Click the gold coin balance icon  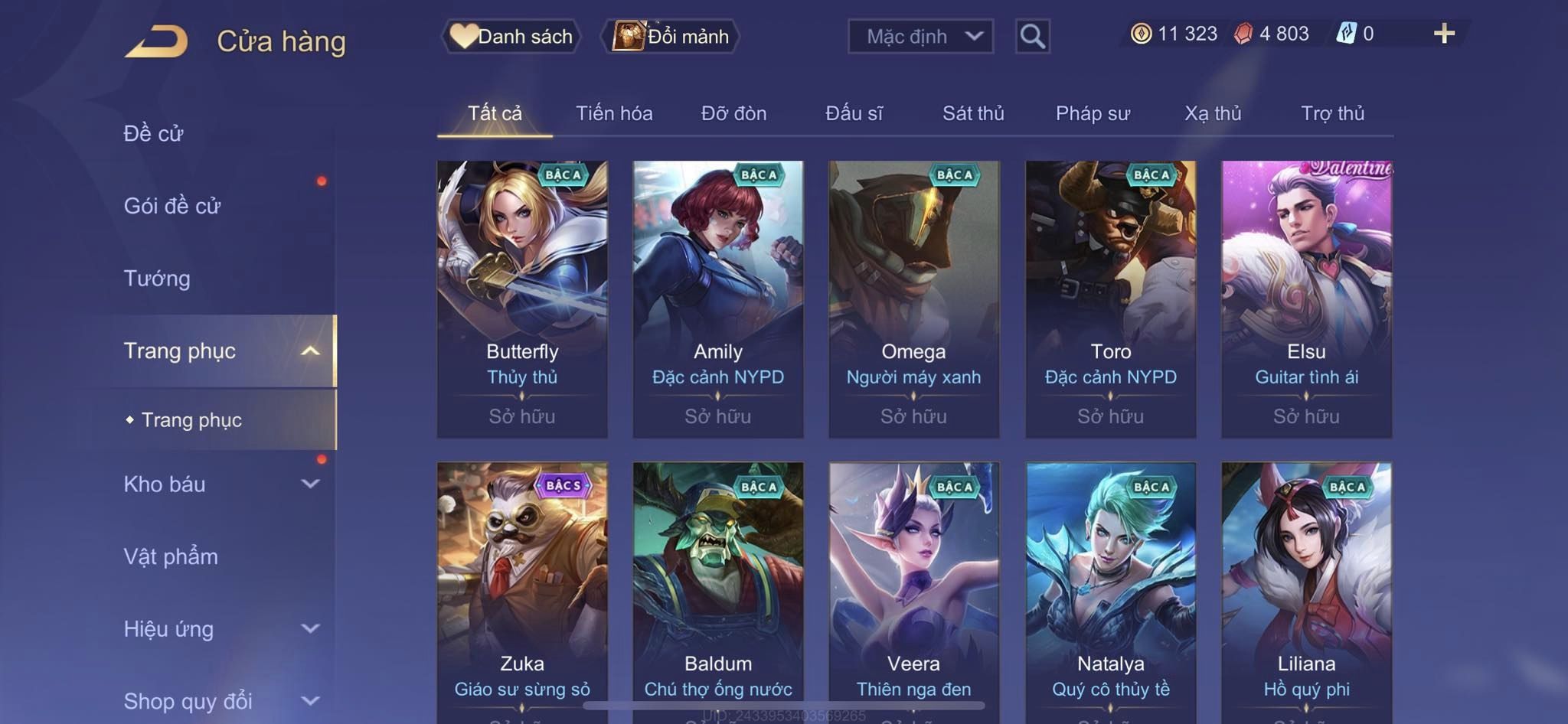point(1141,34)
